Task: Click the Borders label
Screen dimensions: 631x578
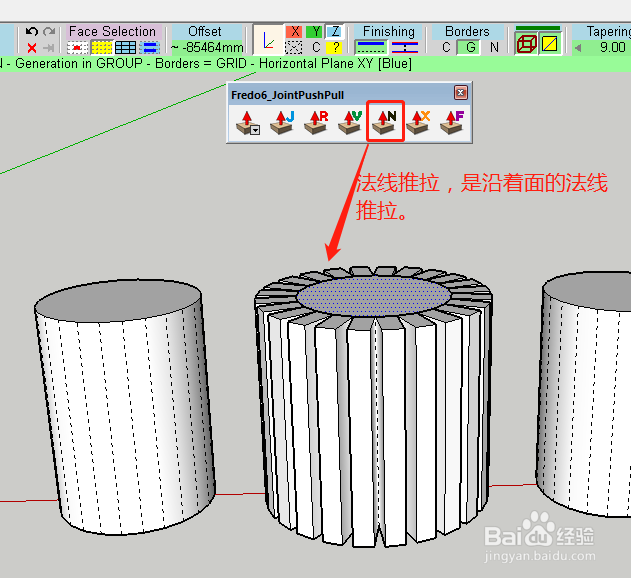Action: pos(467,31)
